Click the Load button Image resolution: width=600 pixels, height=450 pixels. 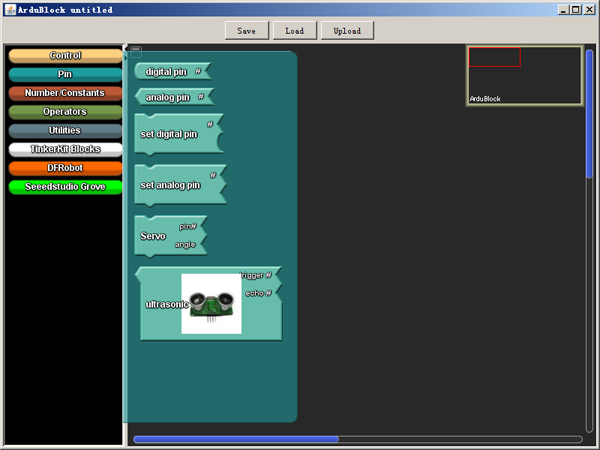(x=295, y=31)
